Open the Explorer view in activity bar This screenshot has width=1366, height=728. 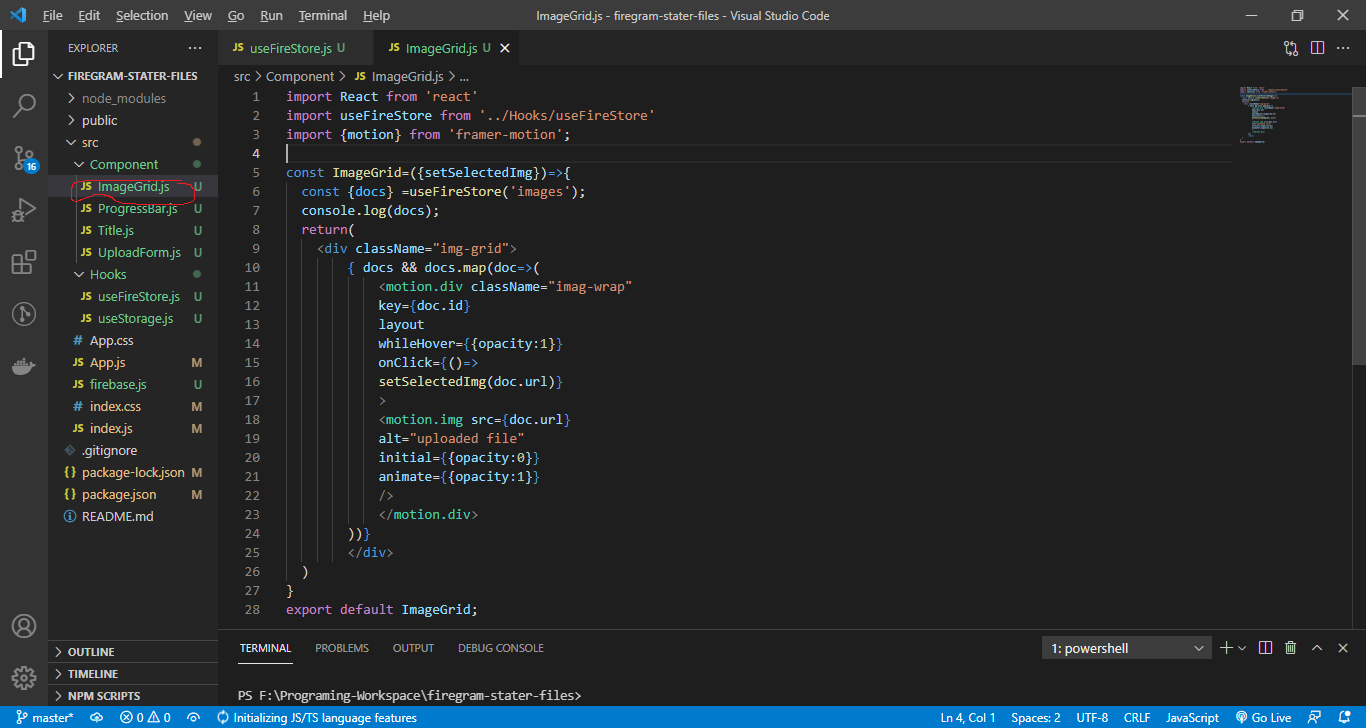[24, 54]
